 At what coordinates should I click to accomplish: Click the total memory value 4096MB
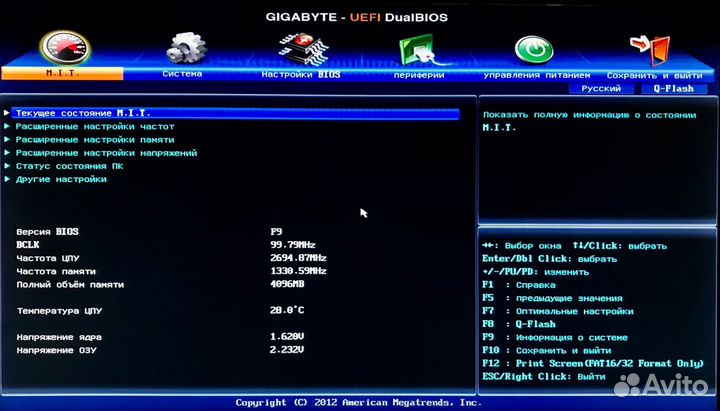287,284
